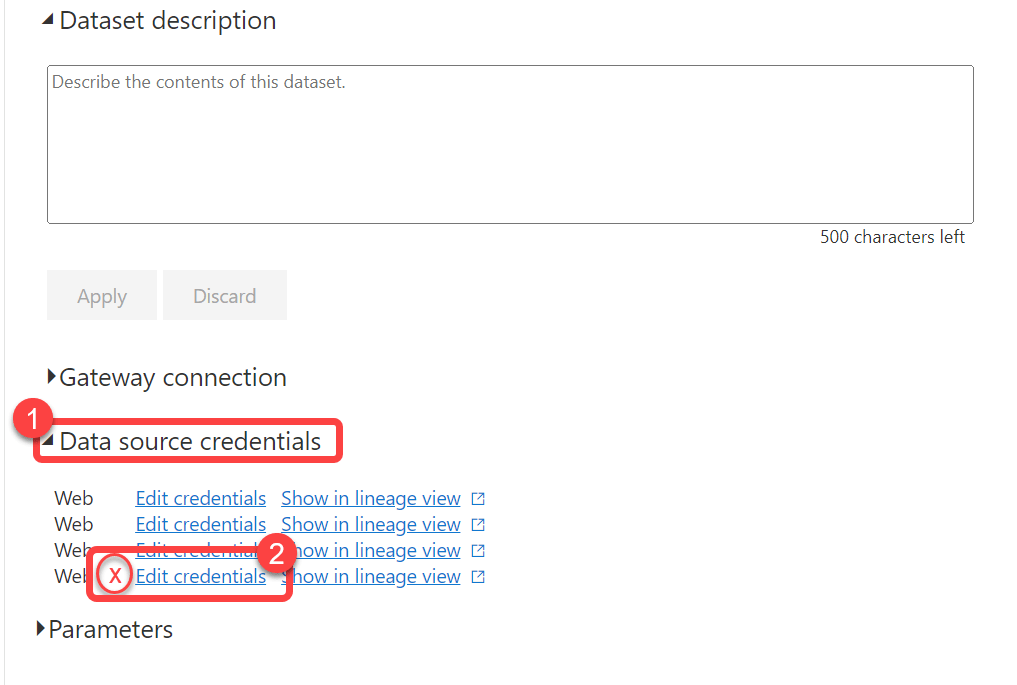This screenshot has height=685, width=1017.
Task: Collapse the Data source credentials section
Action: 48,441
